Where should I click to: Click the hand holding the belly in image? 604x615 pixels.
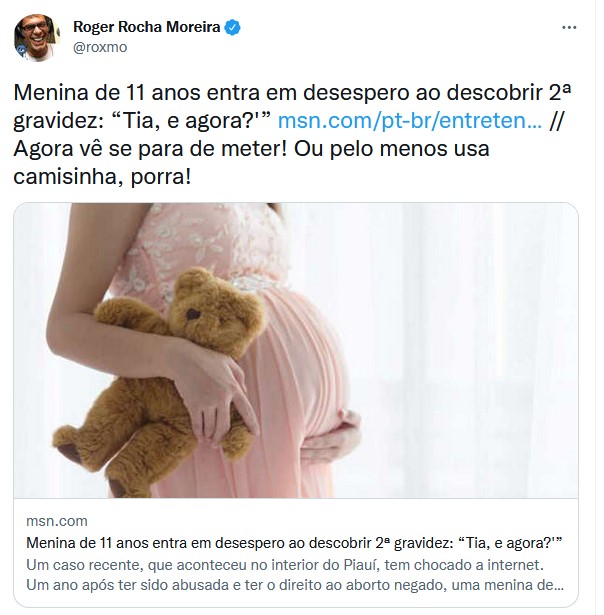[x=333, y=437]
